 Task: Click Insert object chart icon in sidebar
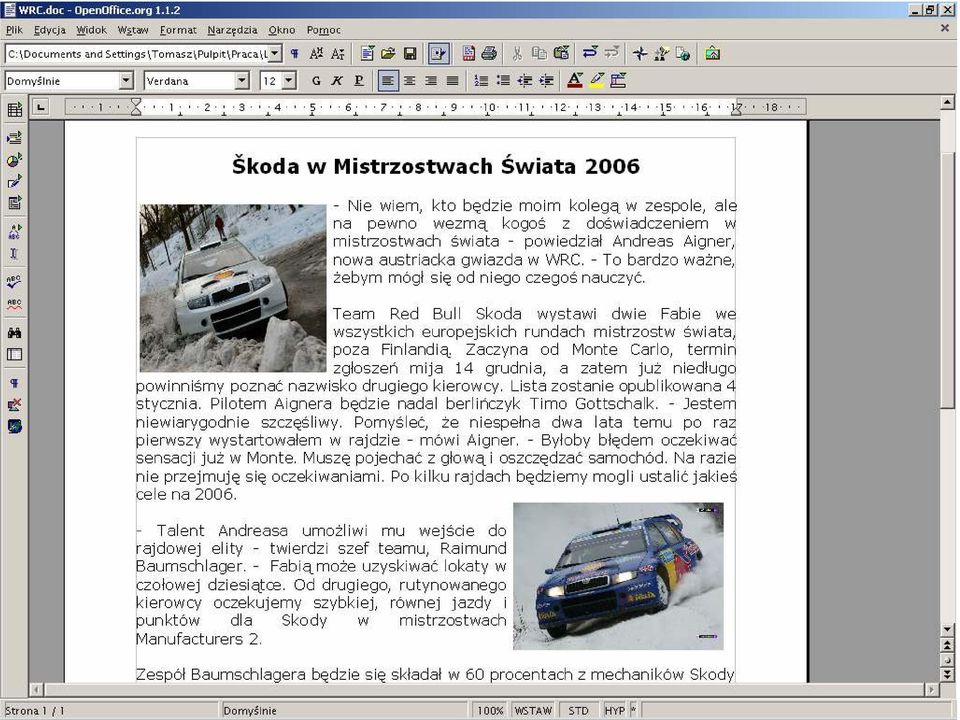click(x=15, y=160)
